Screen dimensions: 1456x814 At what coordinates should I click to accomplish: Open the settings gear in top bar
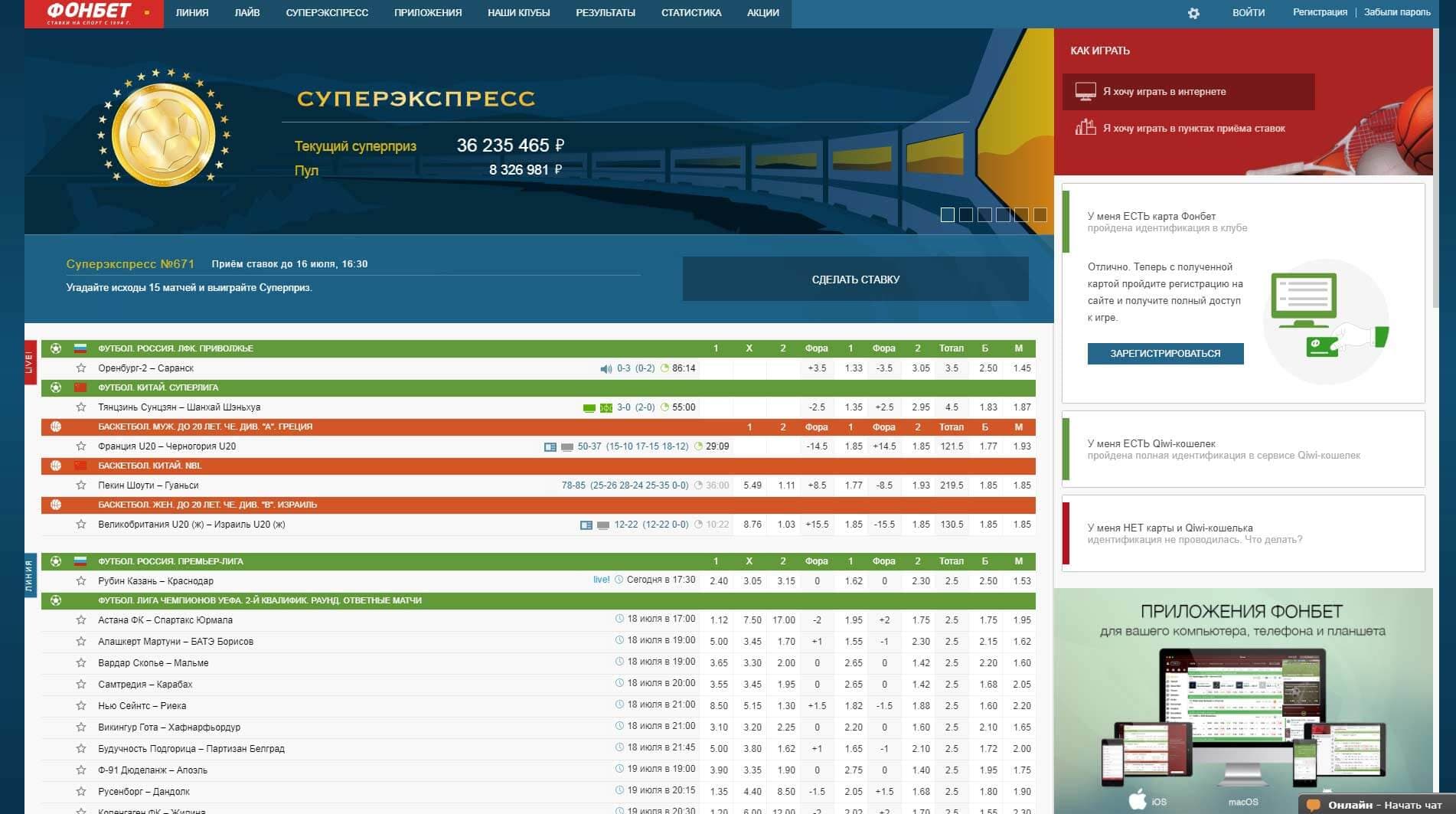(x=1193, y=13)
